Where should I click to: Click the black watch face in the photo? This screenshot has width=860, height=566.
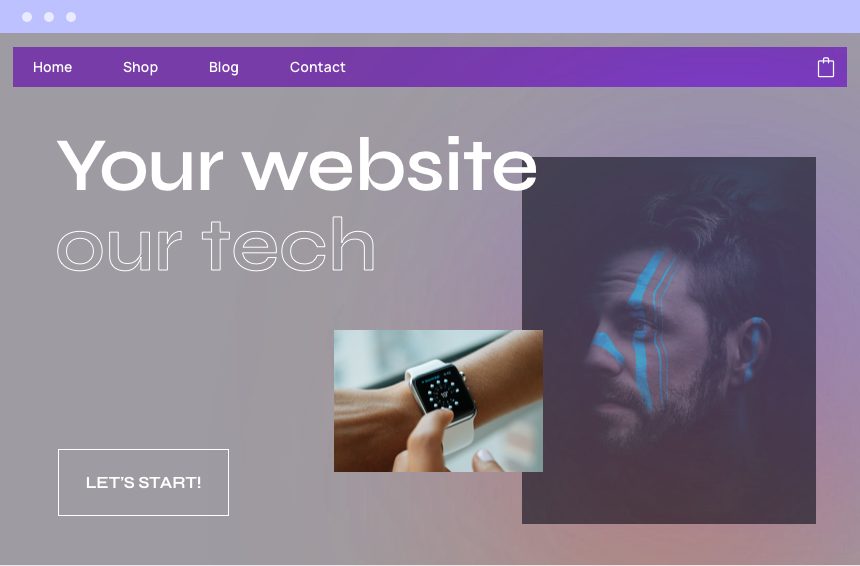[443, 390]
